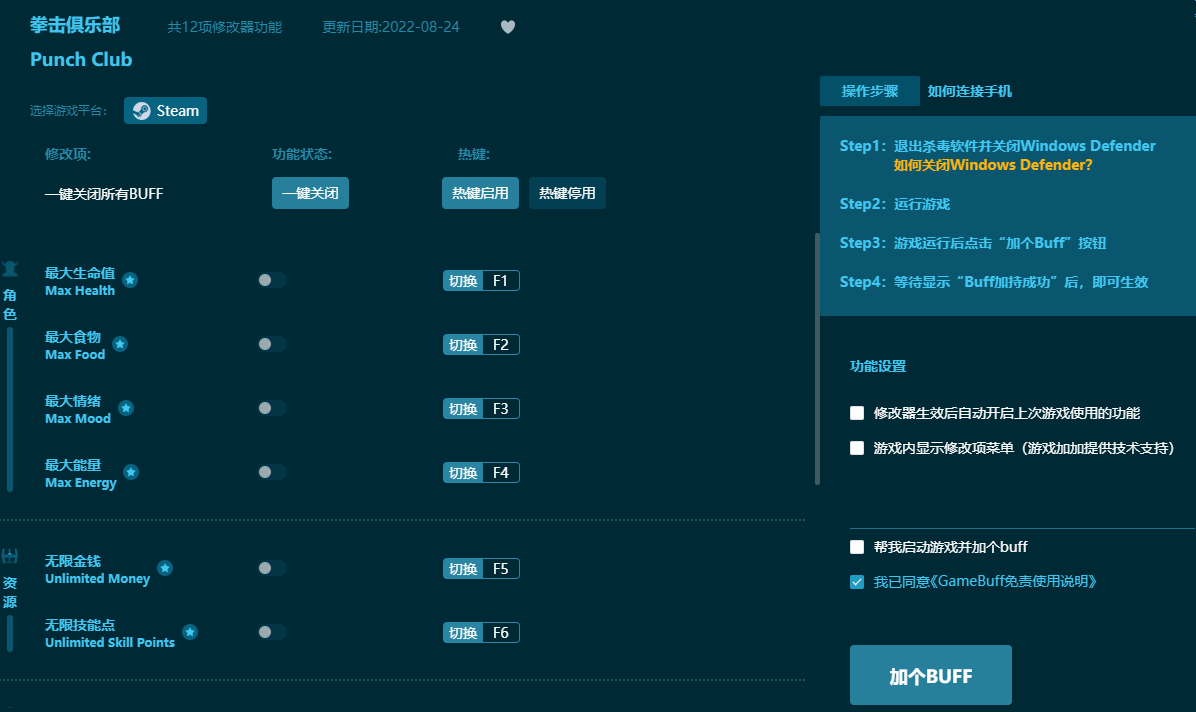The height and width of the screenshot is (712, 1196).
Task: Select the Steam platform button
Action: pyautogui.click(x=166, y=111)
